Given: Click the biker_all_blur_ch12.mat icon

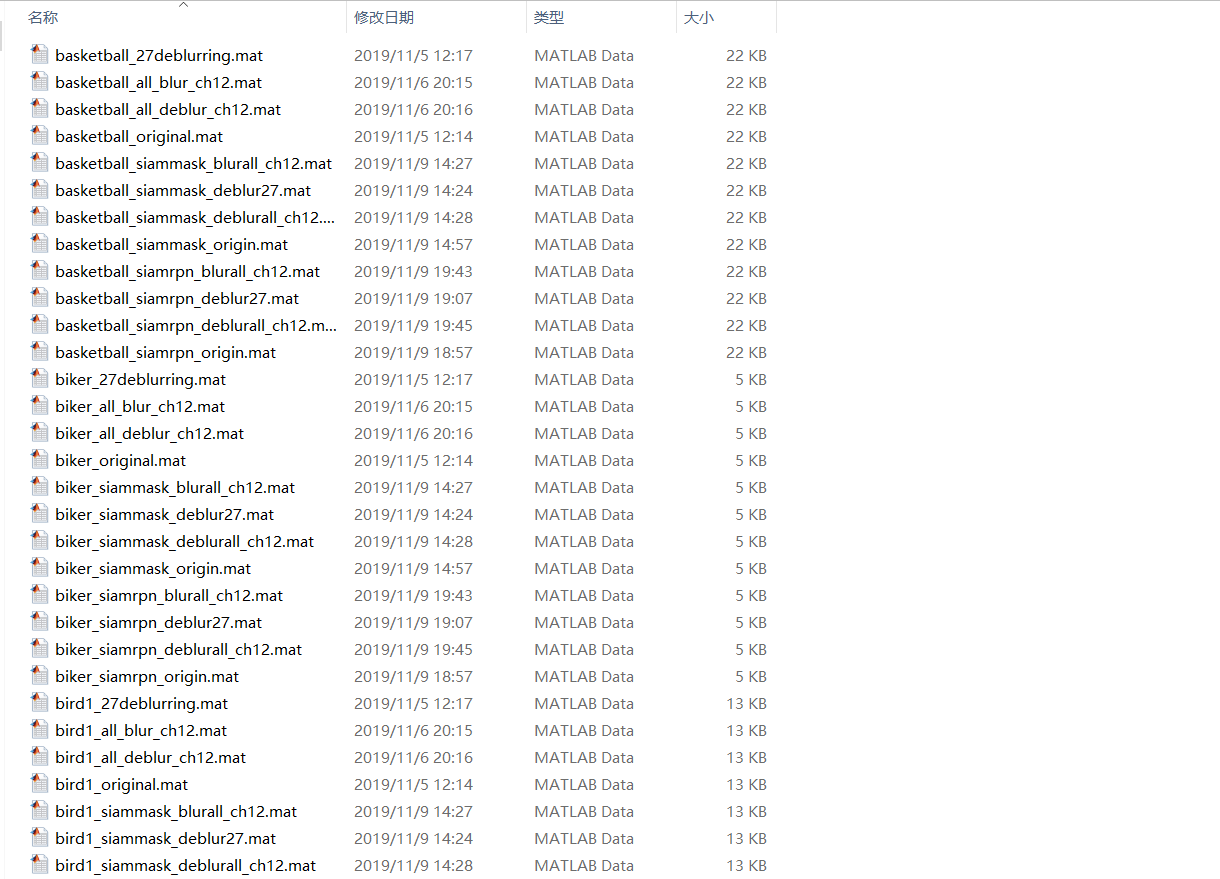Looking at the screenshot, I should 39,406.
